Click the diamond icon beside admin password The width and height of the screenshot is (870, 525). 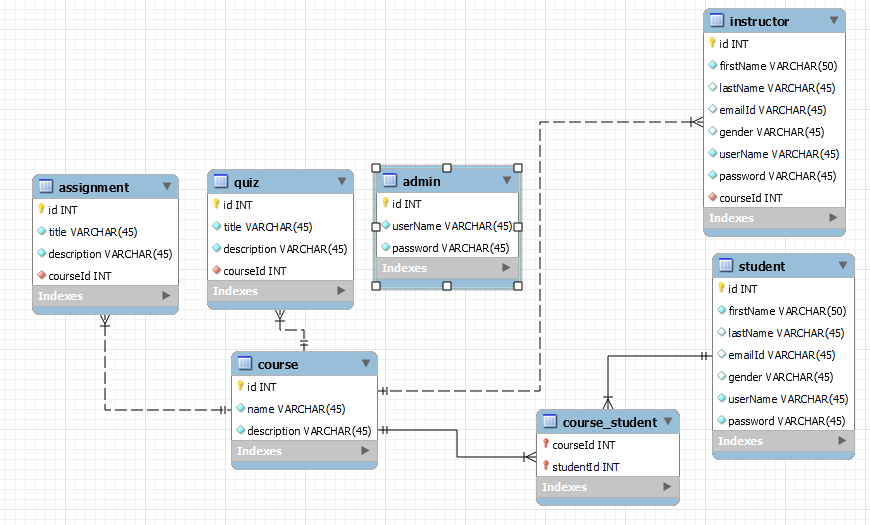(x=386, y=247)
